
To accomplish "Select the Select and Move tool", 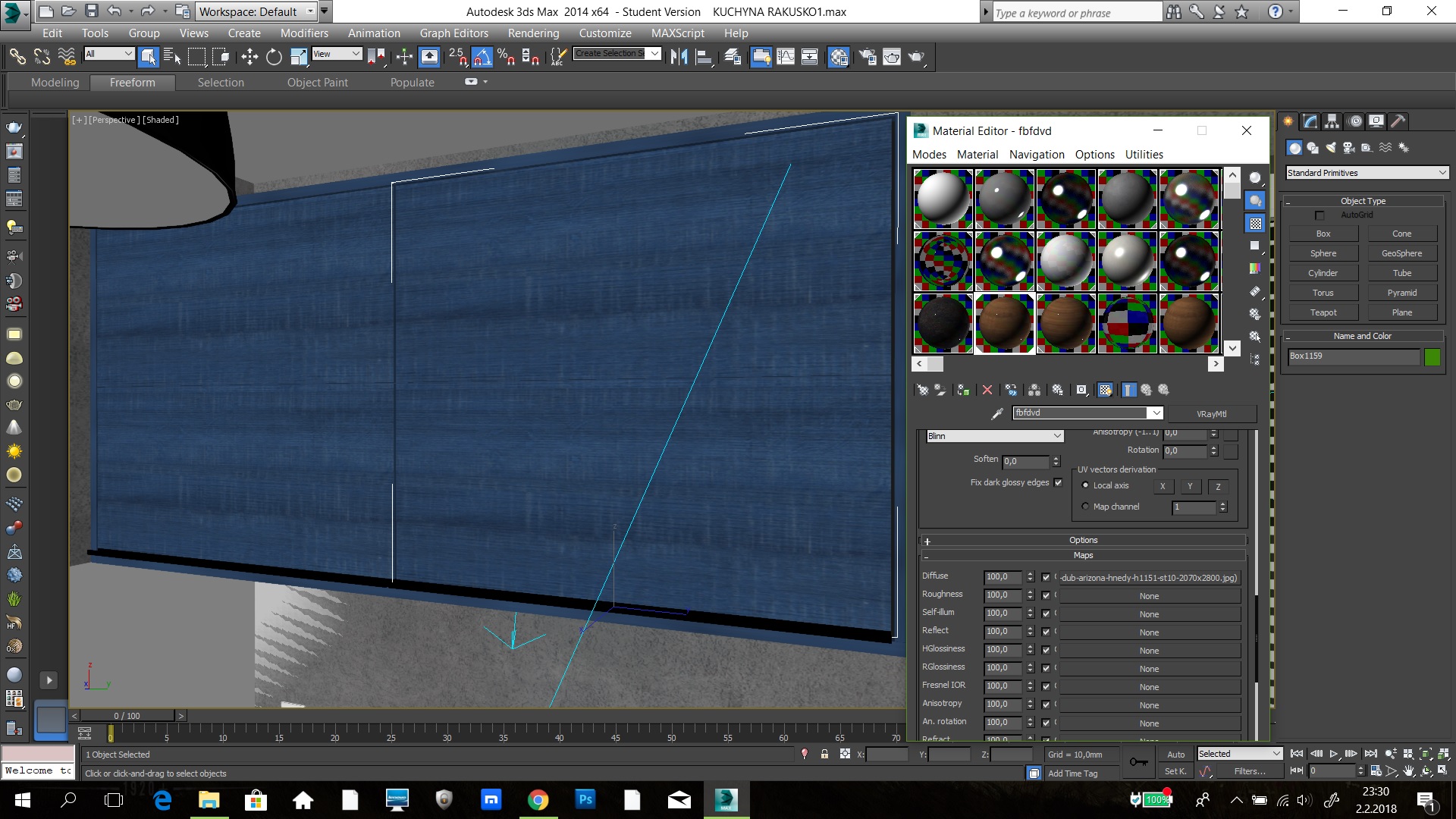I will tap(249, 57).
